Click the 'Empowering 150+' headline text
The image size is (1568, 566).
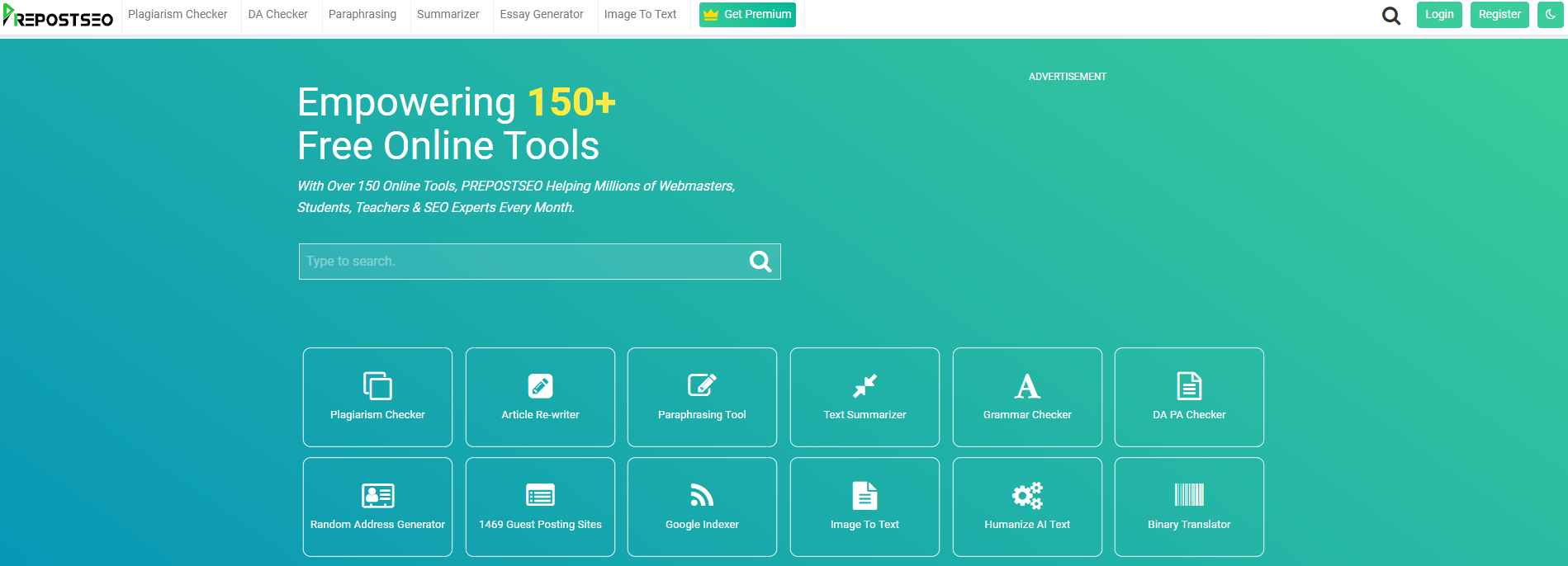pyautogui.click(x=457, y=102)
